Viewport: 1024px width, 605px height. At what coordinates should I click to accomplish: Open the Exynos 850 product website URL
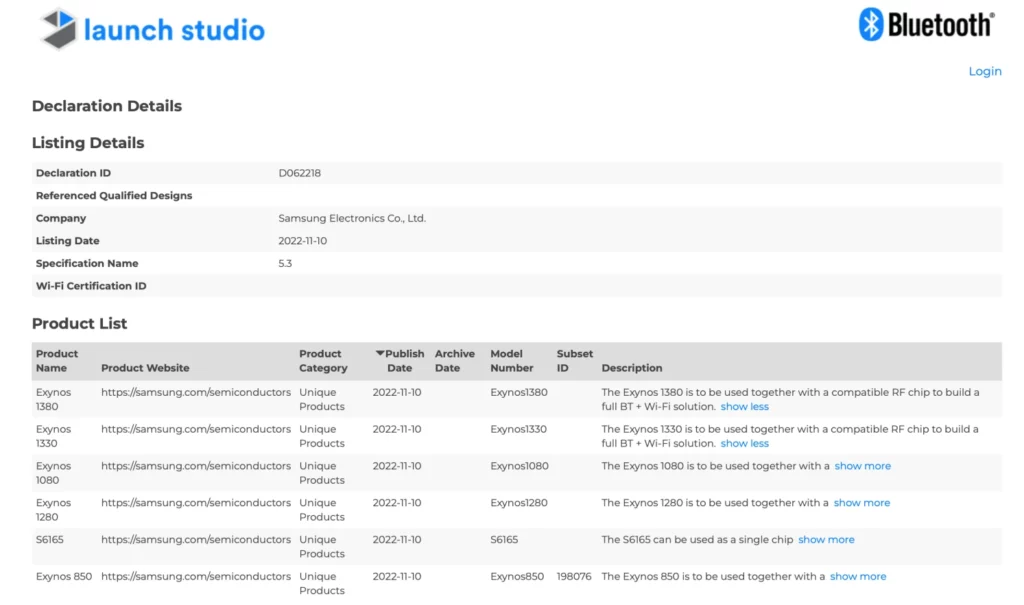coord(196,576)
